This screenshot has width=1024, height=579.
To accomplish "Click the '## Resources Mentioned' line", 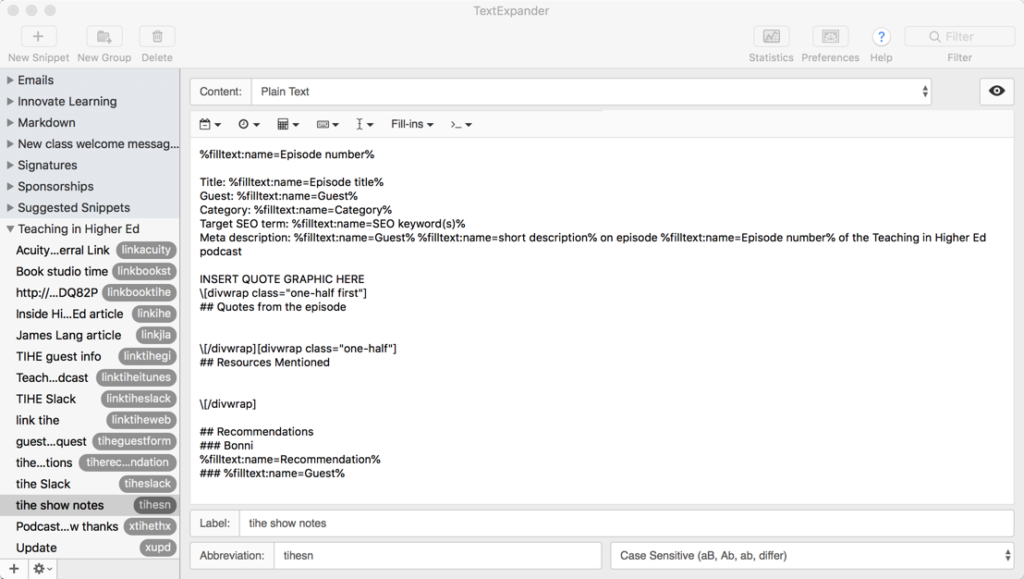I will 264,362.
